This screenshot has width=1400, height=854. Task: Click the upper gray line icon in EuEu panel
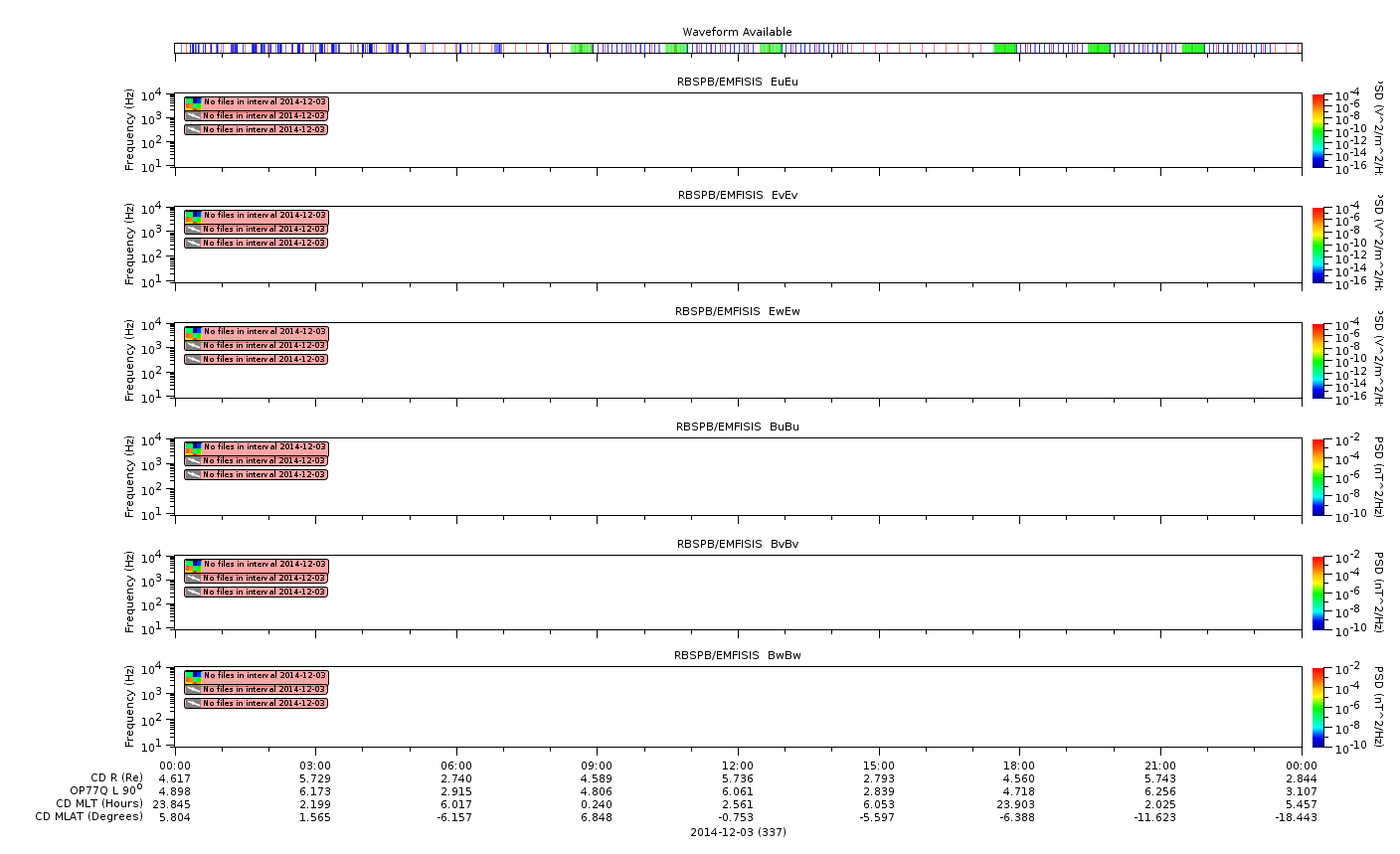[193, 116]
